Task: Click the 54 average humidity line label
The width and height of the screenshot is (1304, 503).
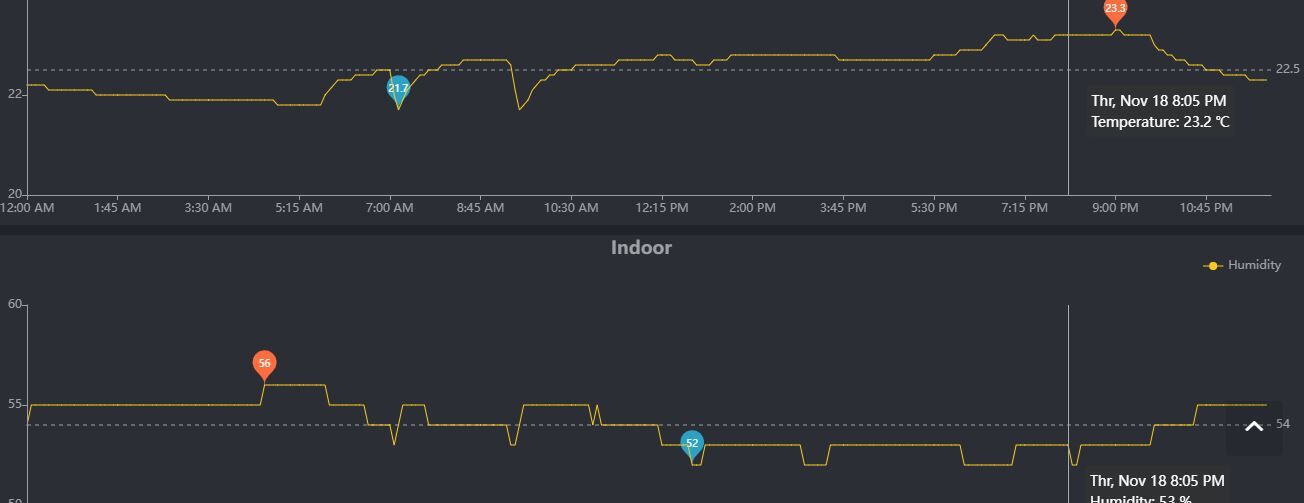Action: [1283, 424]
